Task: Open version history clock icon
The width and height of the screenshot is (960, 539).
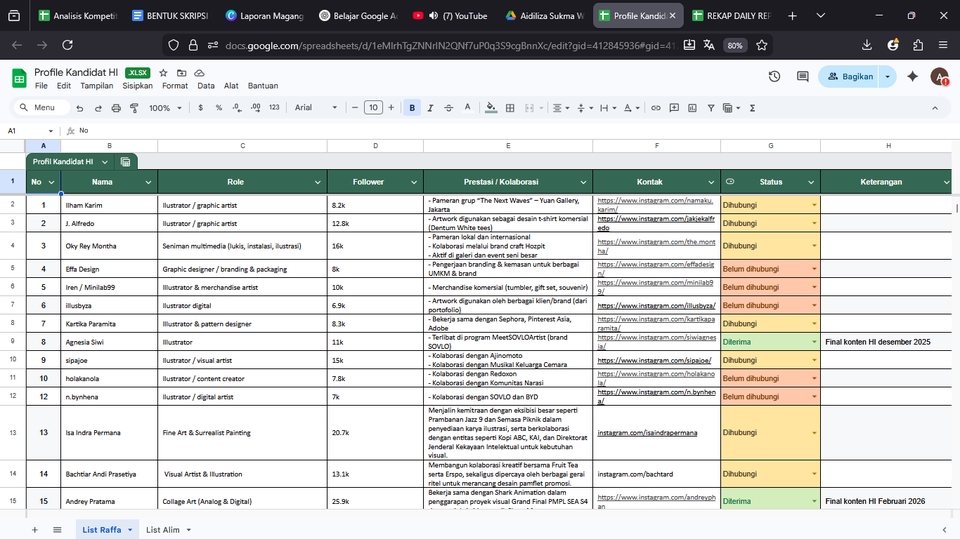Action: click(x=774, y=77)
